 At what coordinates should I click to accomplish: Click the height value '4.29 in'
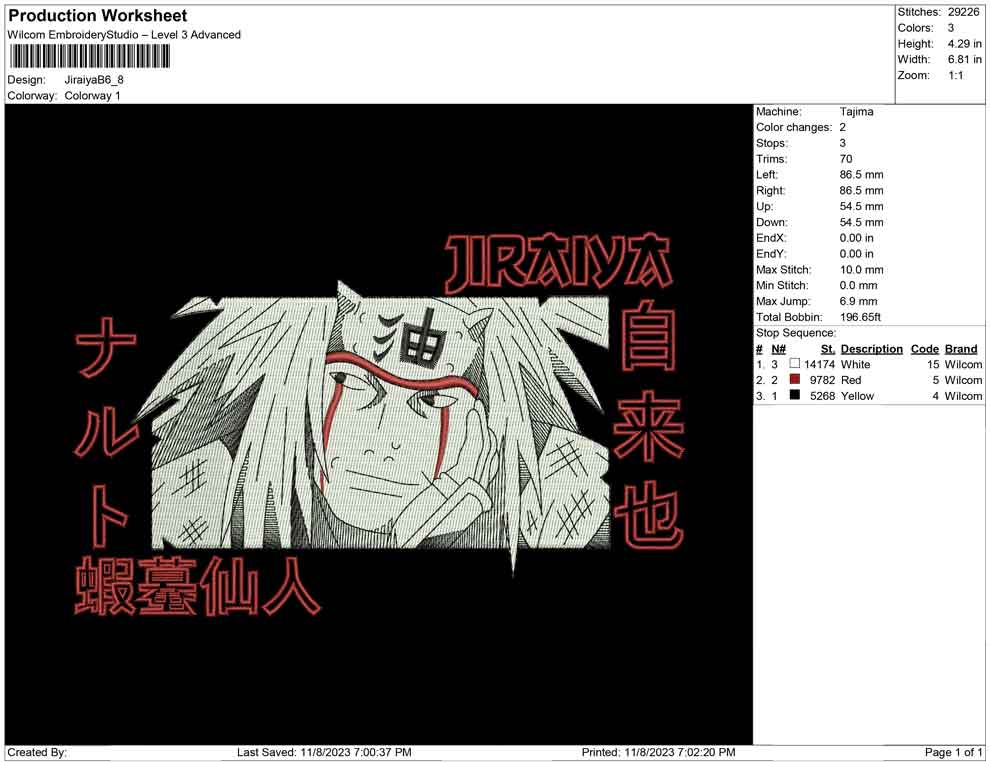(x=964, y=44)
